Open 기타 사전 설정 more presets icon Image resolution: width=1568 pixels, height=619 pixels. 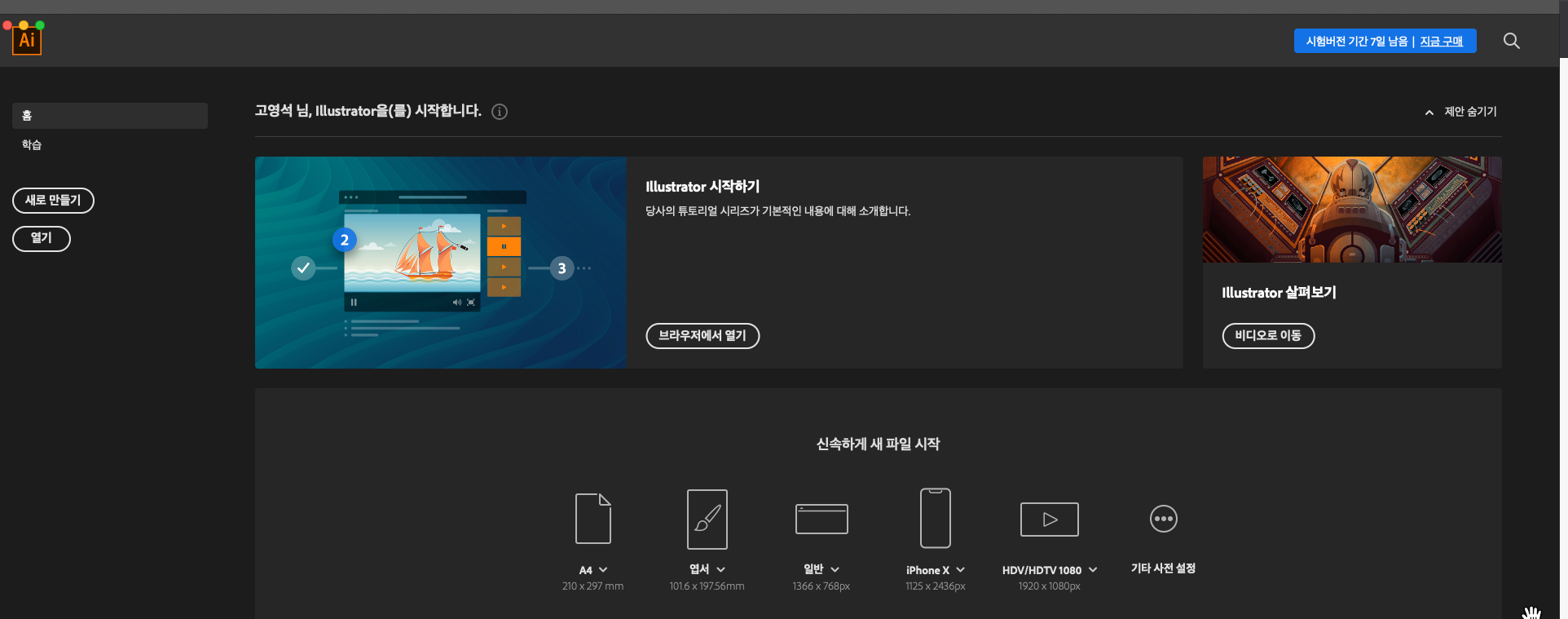1164,519
